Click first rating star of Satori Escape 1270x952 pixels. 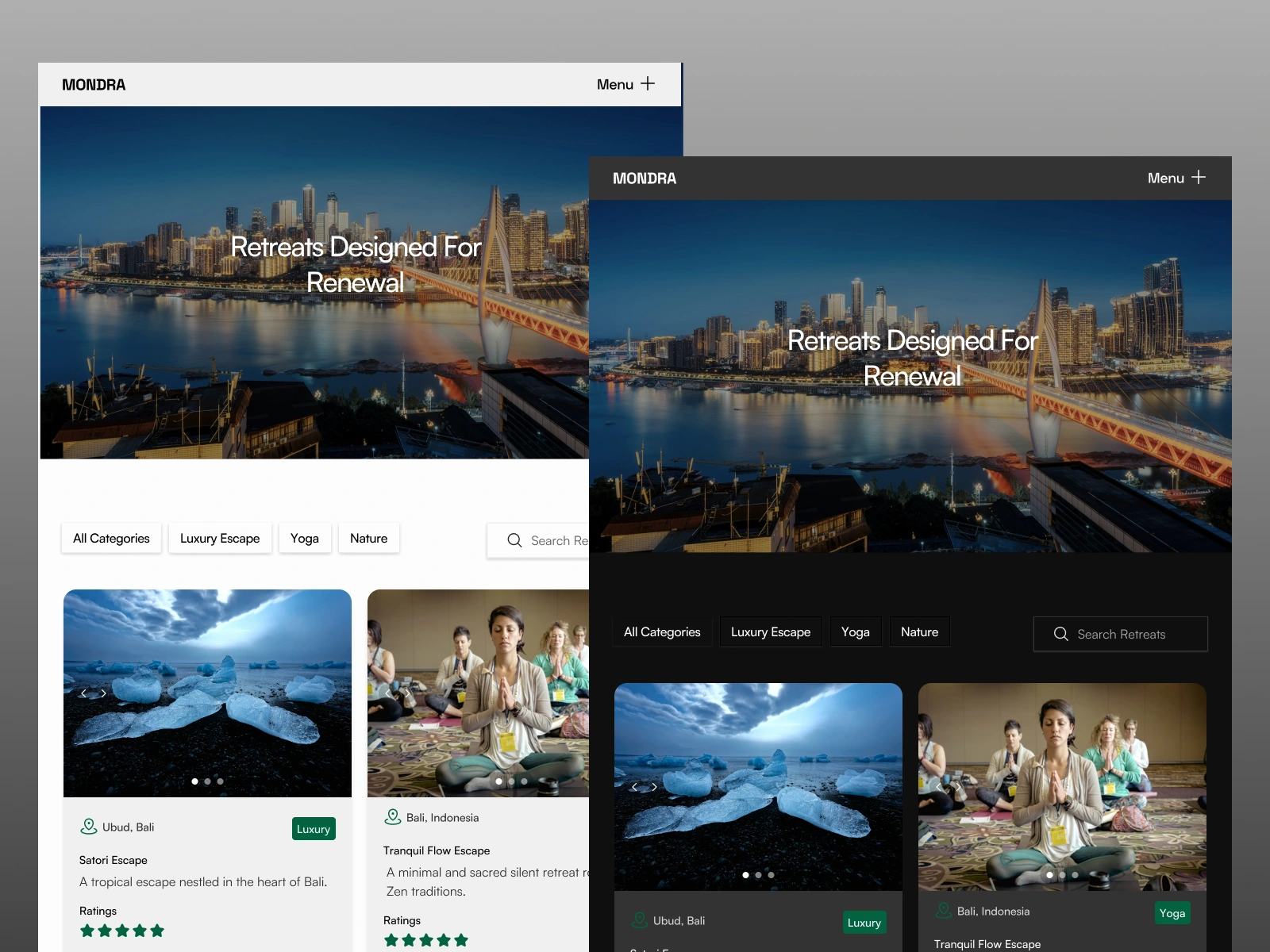[87, 931]
